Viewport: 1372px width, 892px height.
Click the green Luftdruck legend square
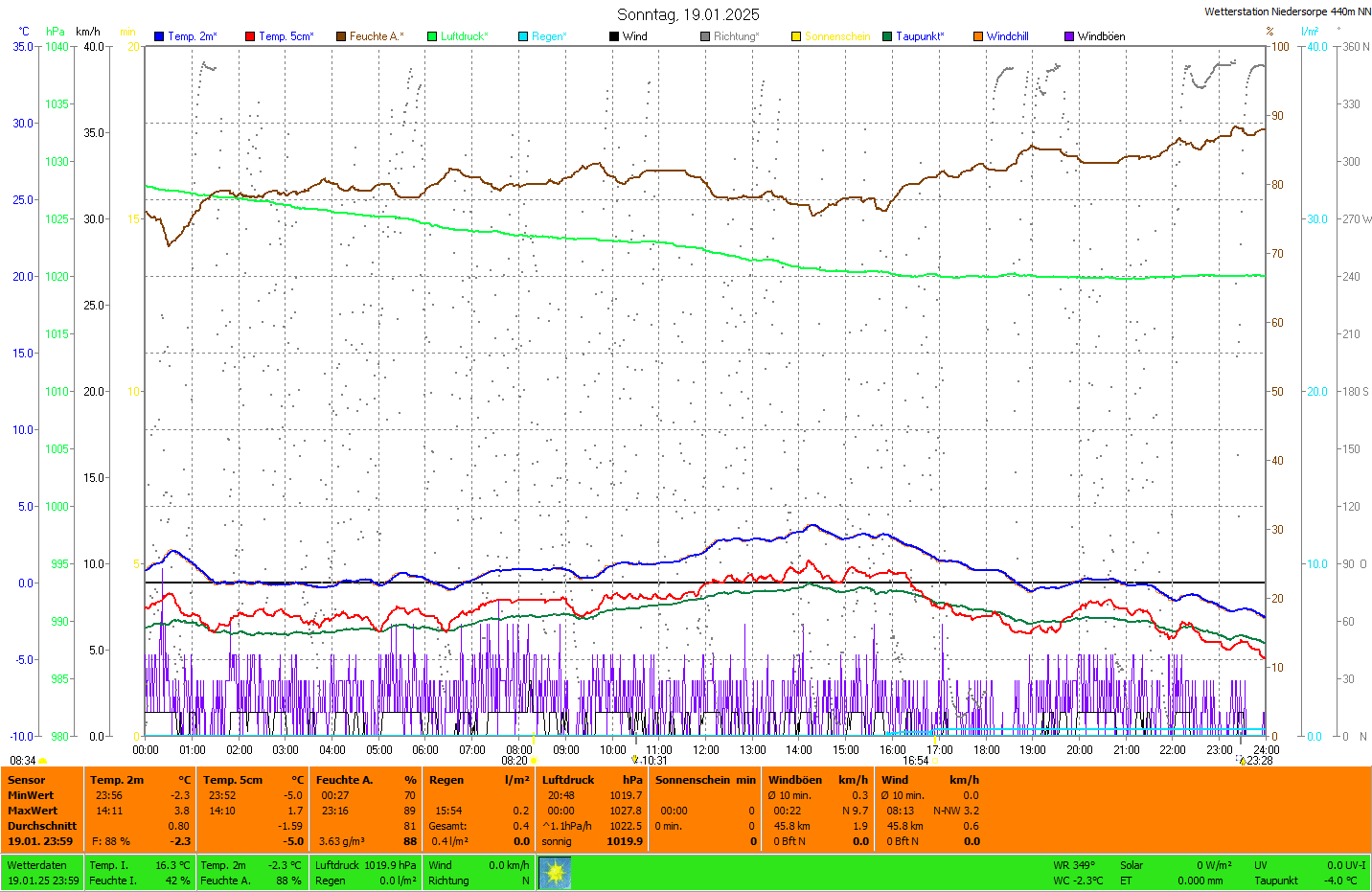pyautogui.click(x=432, y=36)
